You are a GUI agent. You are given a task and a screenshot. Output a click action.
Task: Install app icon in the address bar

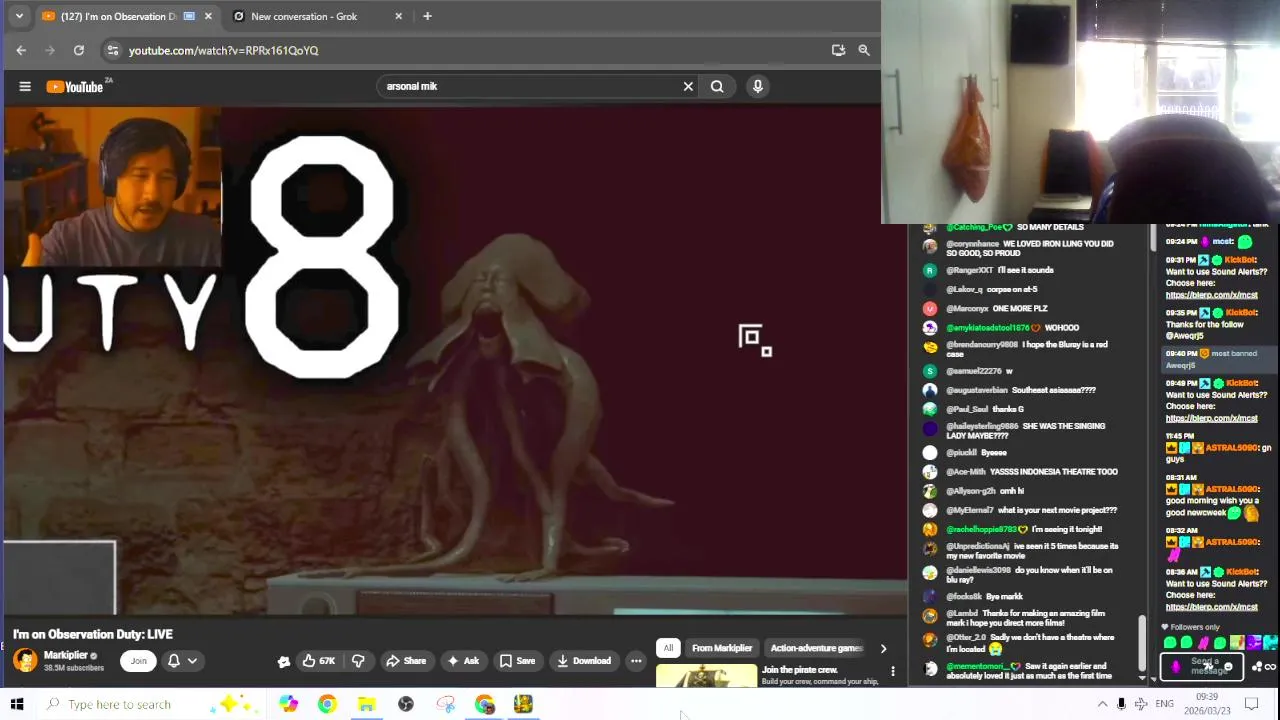(x=838, y=50)
